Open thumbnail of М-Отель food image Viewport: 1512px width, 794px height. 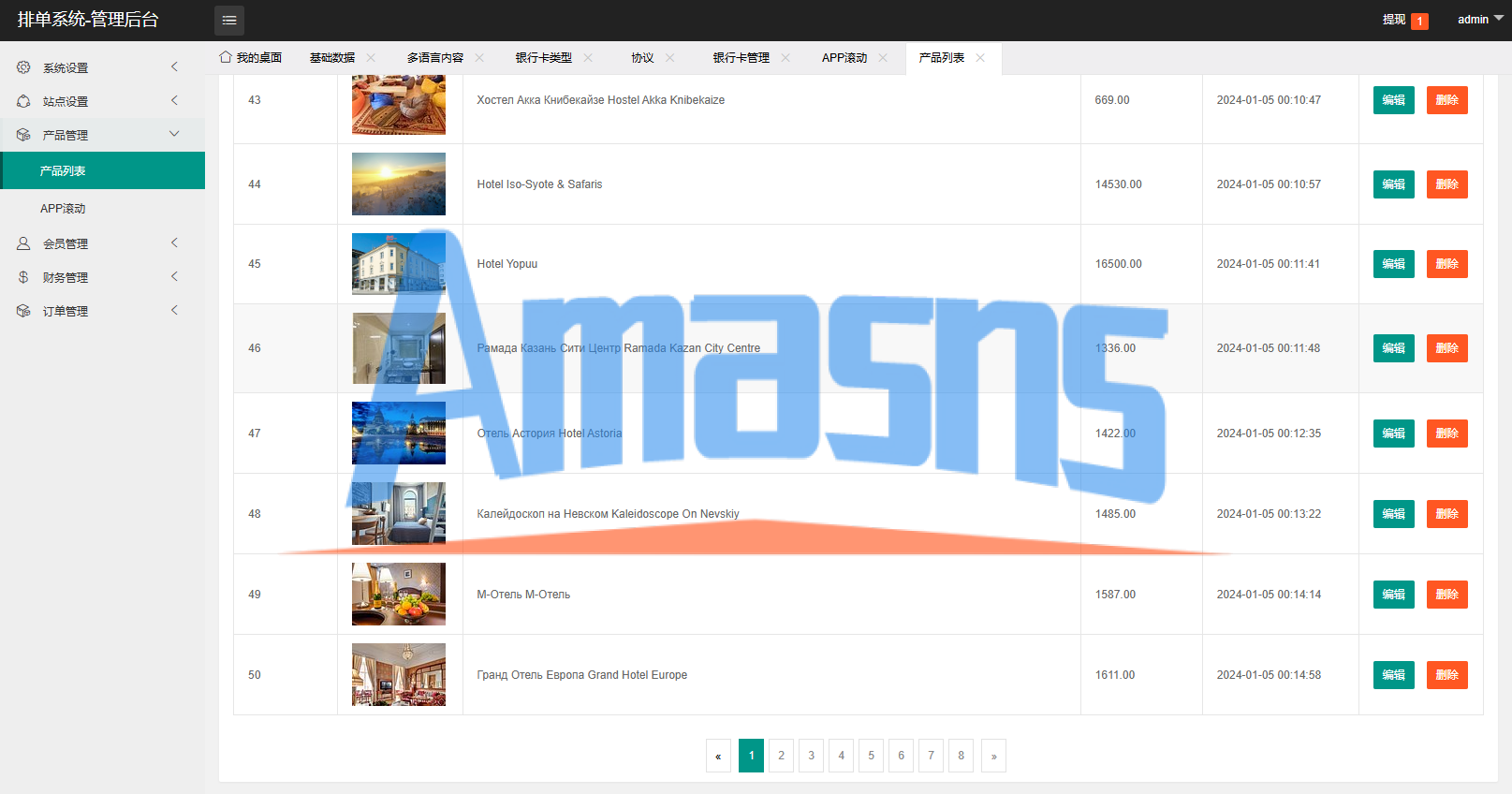coord(399,594)
